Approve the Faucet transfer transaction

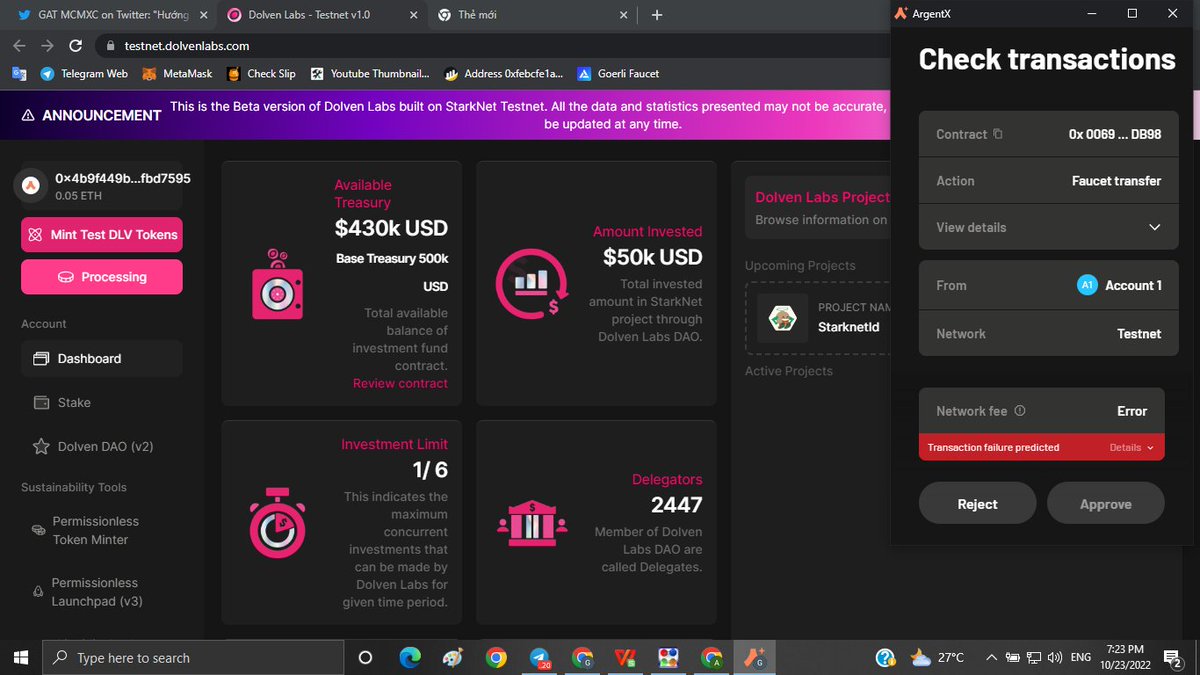1105,504
